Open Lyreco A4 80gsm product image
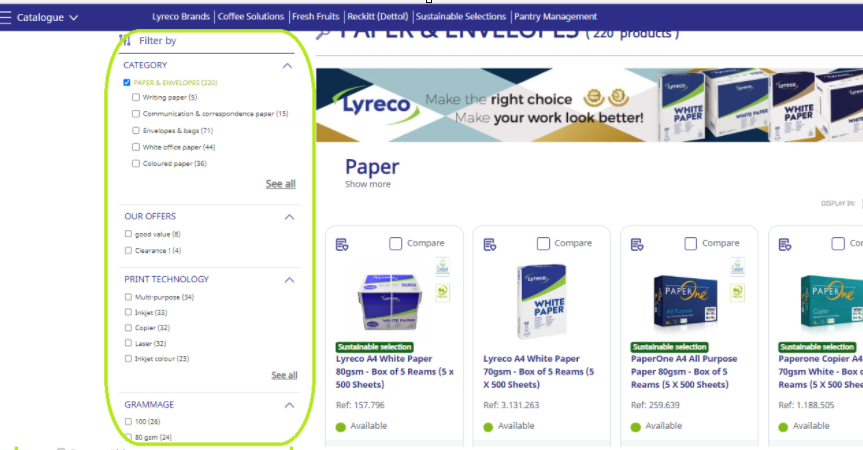Image resolution: width=863 pixels, height=450 pixels. pos(390,302)
